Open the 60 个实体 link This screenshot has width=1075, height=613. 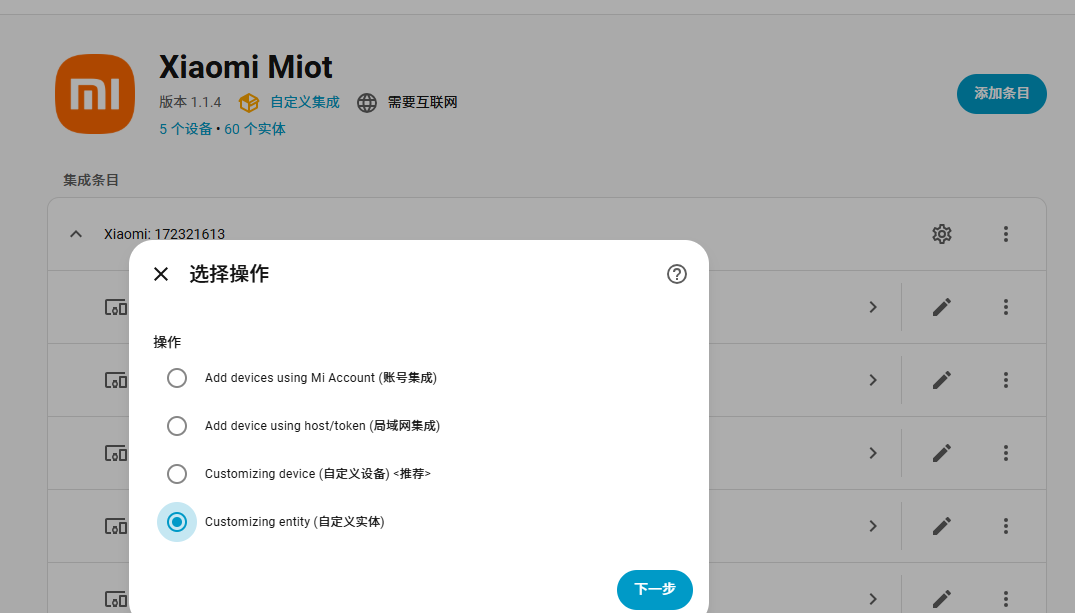[x=255, y=129]
